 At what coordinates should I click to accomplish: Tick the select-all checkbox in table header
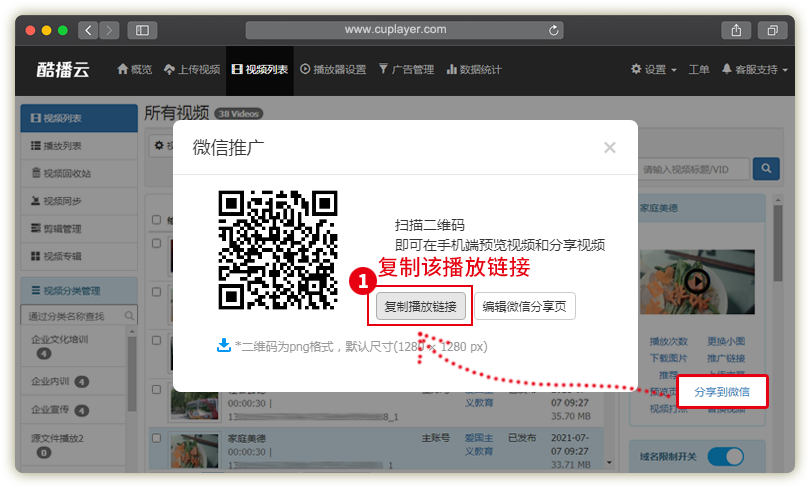click(x=157, y=220)
